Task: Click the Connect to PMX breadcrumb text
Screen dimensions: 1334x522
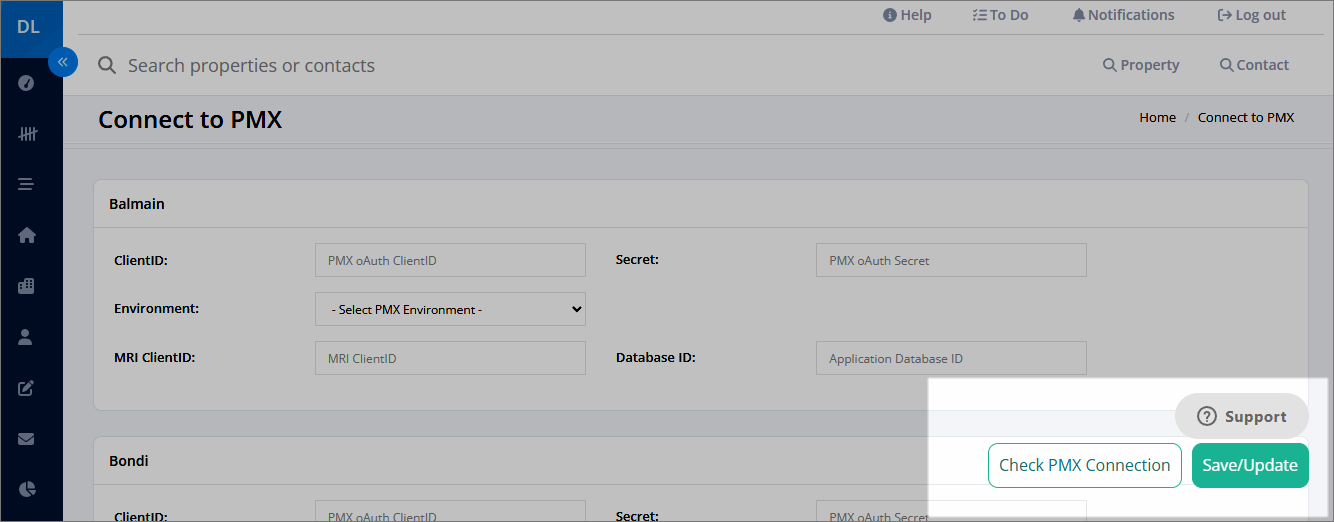Action: 1246,117
